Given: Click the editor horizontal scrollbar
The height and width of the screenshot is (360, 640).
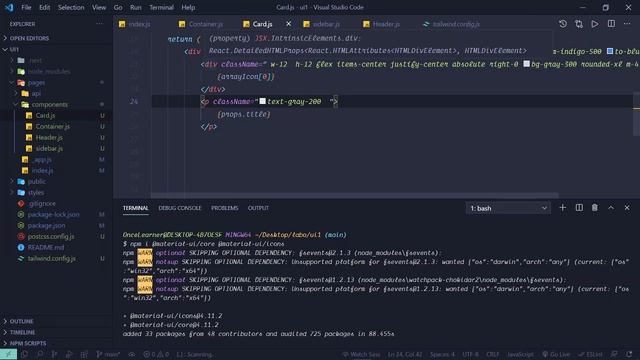Looking at the screenshot, I should tap(355, 196).
